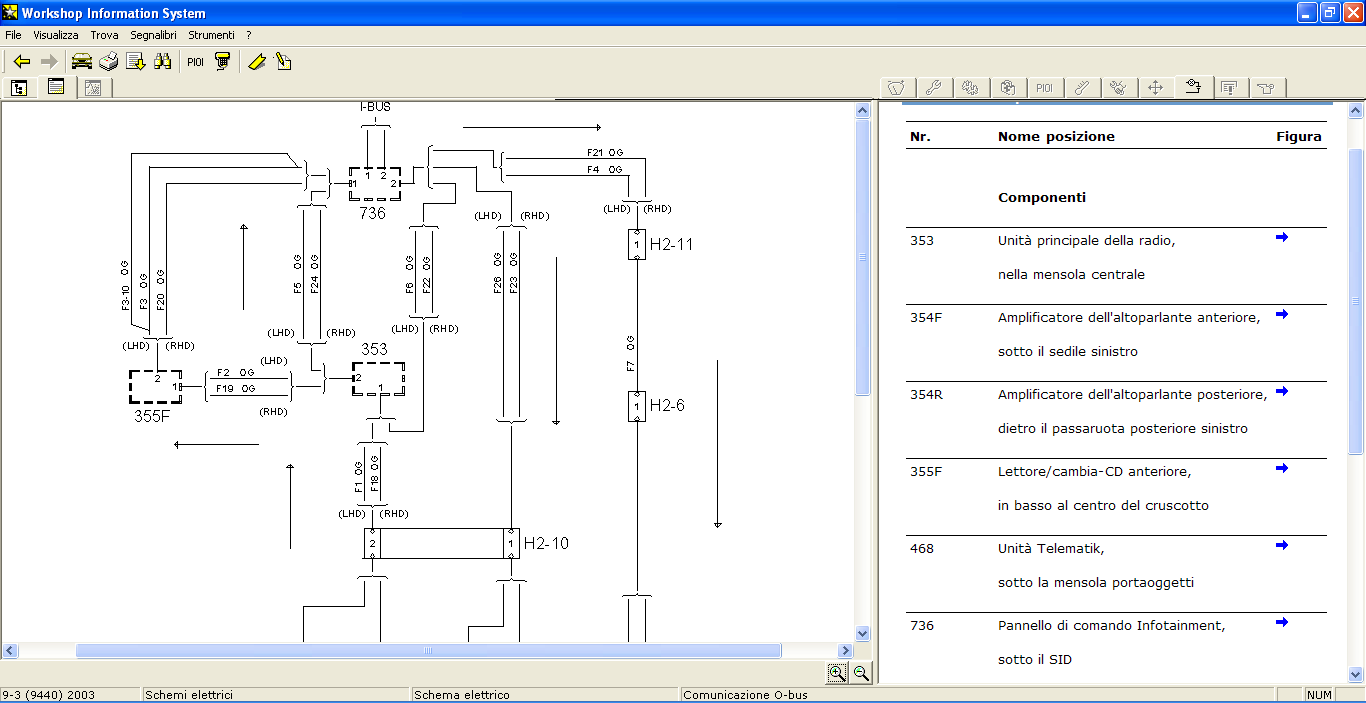1366x703 pixels.
Task: Zoom out of the wiring diagram
Action: (x=860, y=673)
